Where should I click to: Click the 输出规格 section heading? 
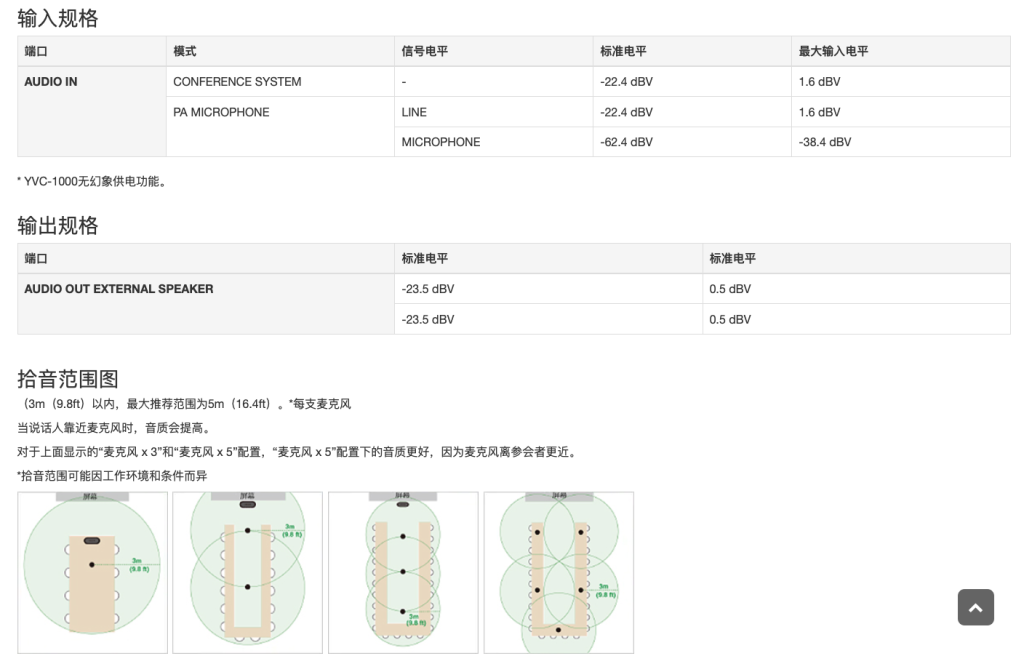tap(56, 225)
